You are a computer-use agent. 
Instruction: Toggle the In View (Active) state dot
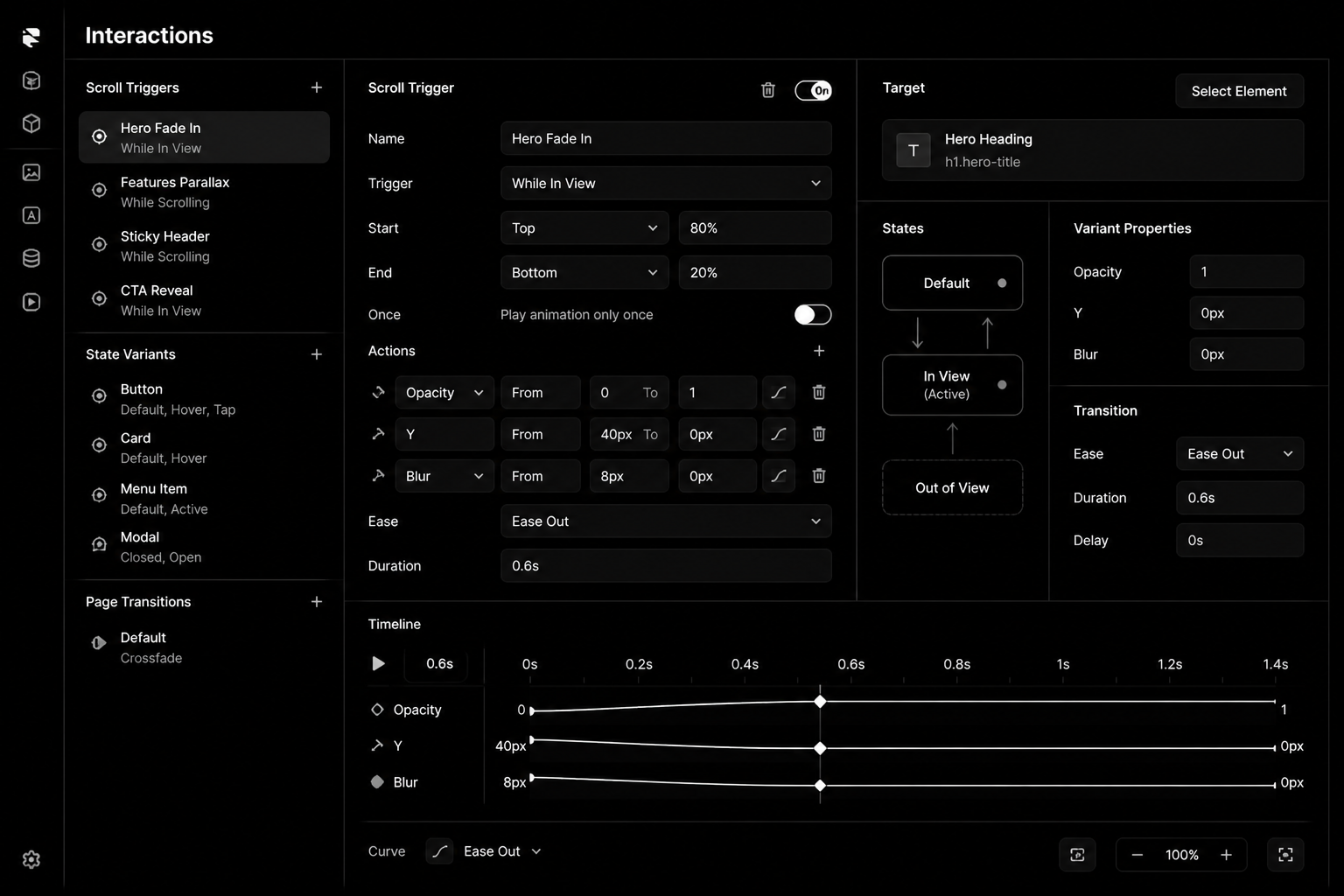1002,385
